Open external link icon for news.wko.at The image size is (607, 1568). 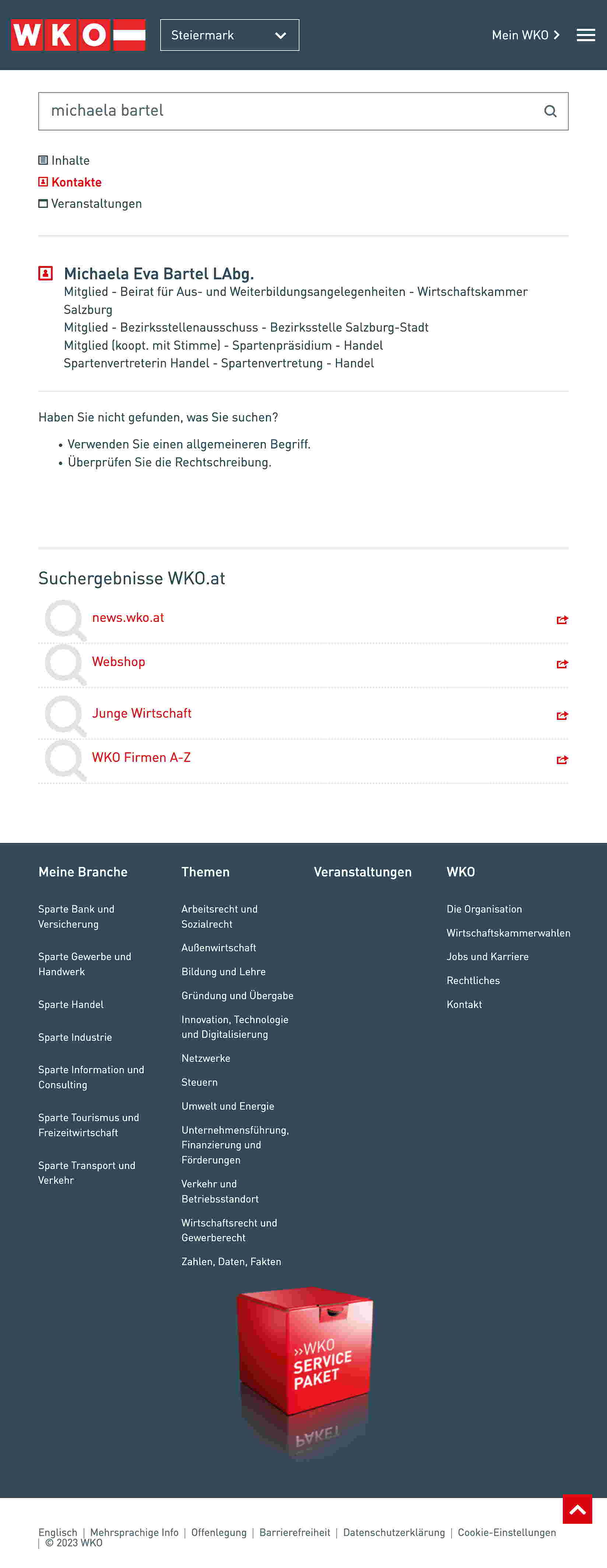[x=562, y=620]
